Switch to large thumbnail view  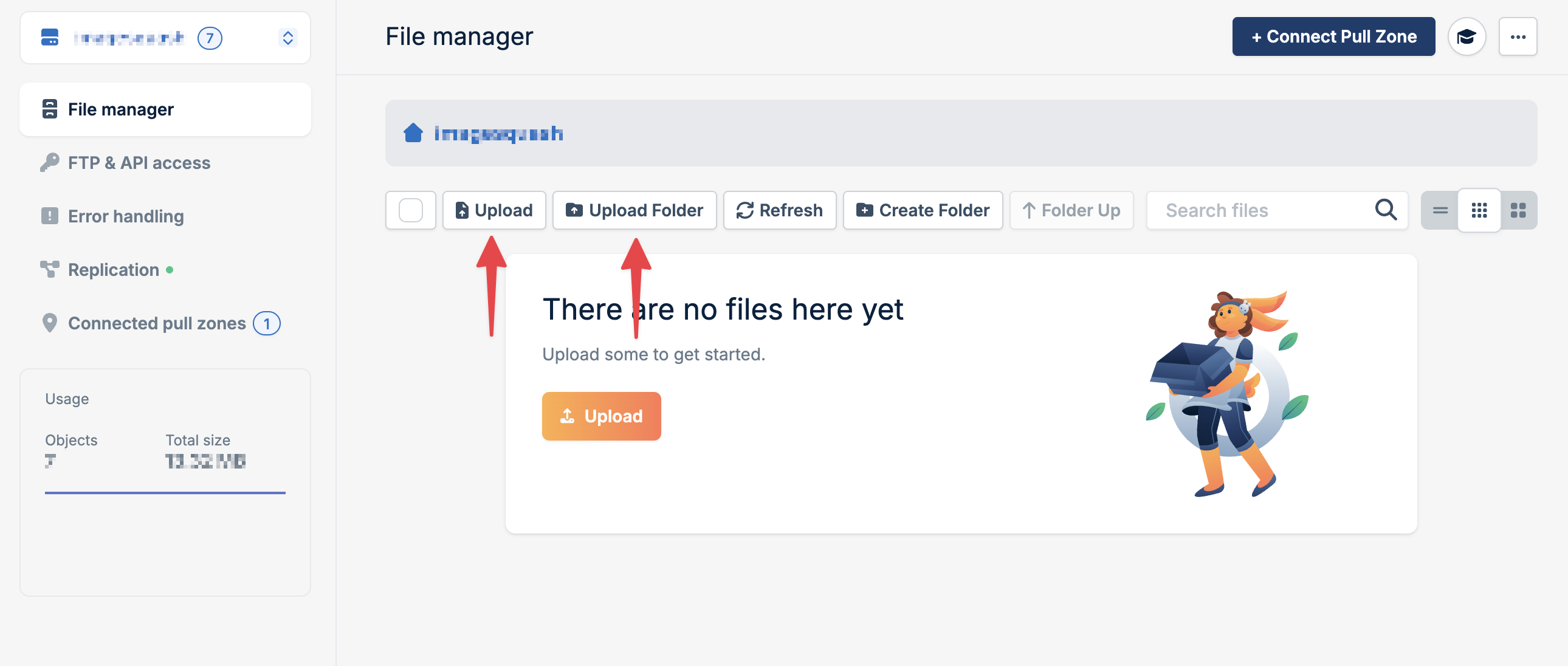[x=1519, y=210]
